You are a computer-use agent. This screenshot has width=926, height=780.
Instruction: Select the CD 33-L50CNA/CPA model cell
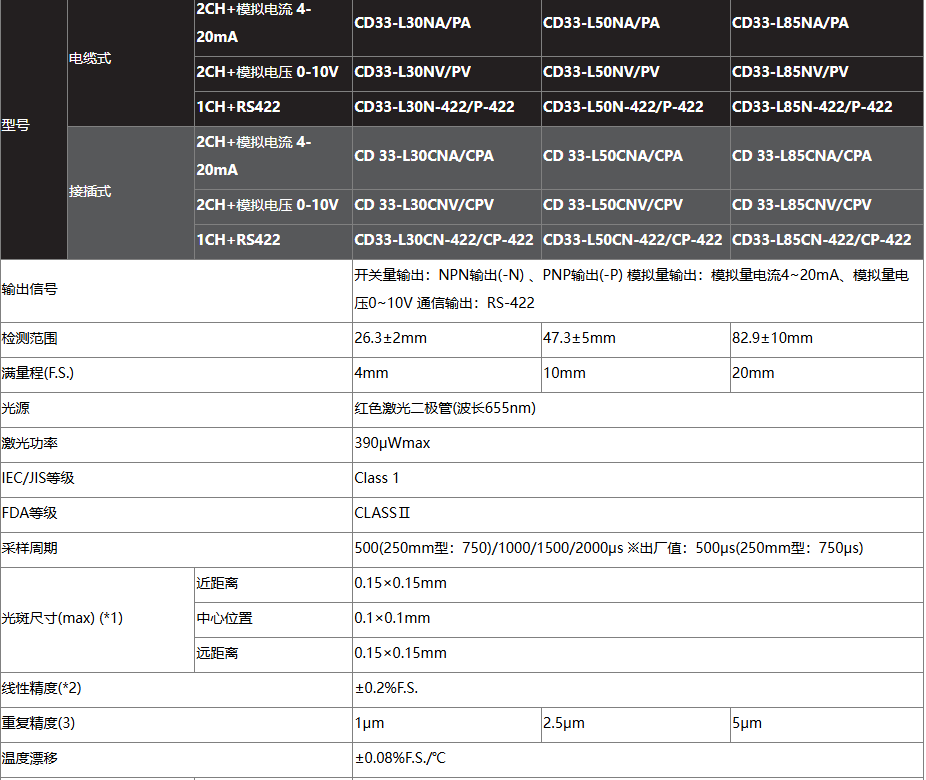(612, 156)
